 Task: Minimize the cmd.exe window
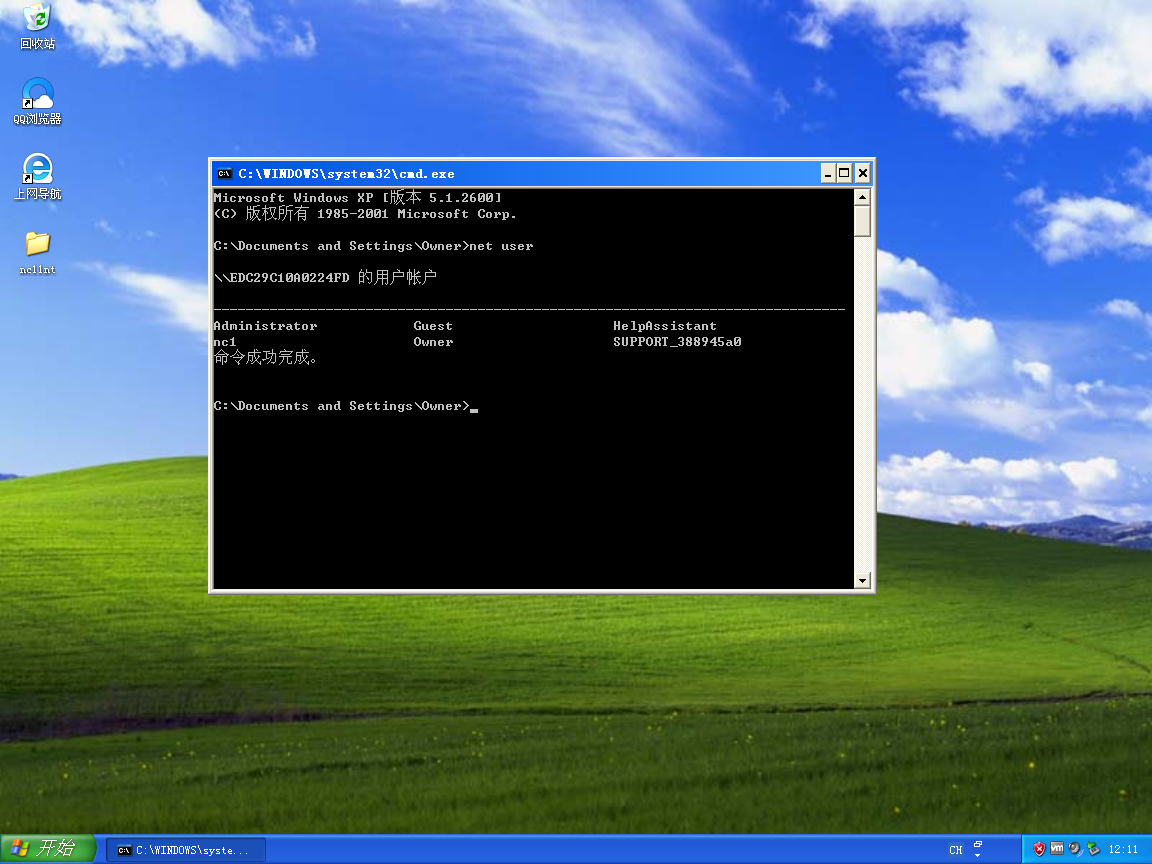point(828,173)
